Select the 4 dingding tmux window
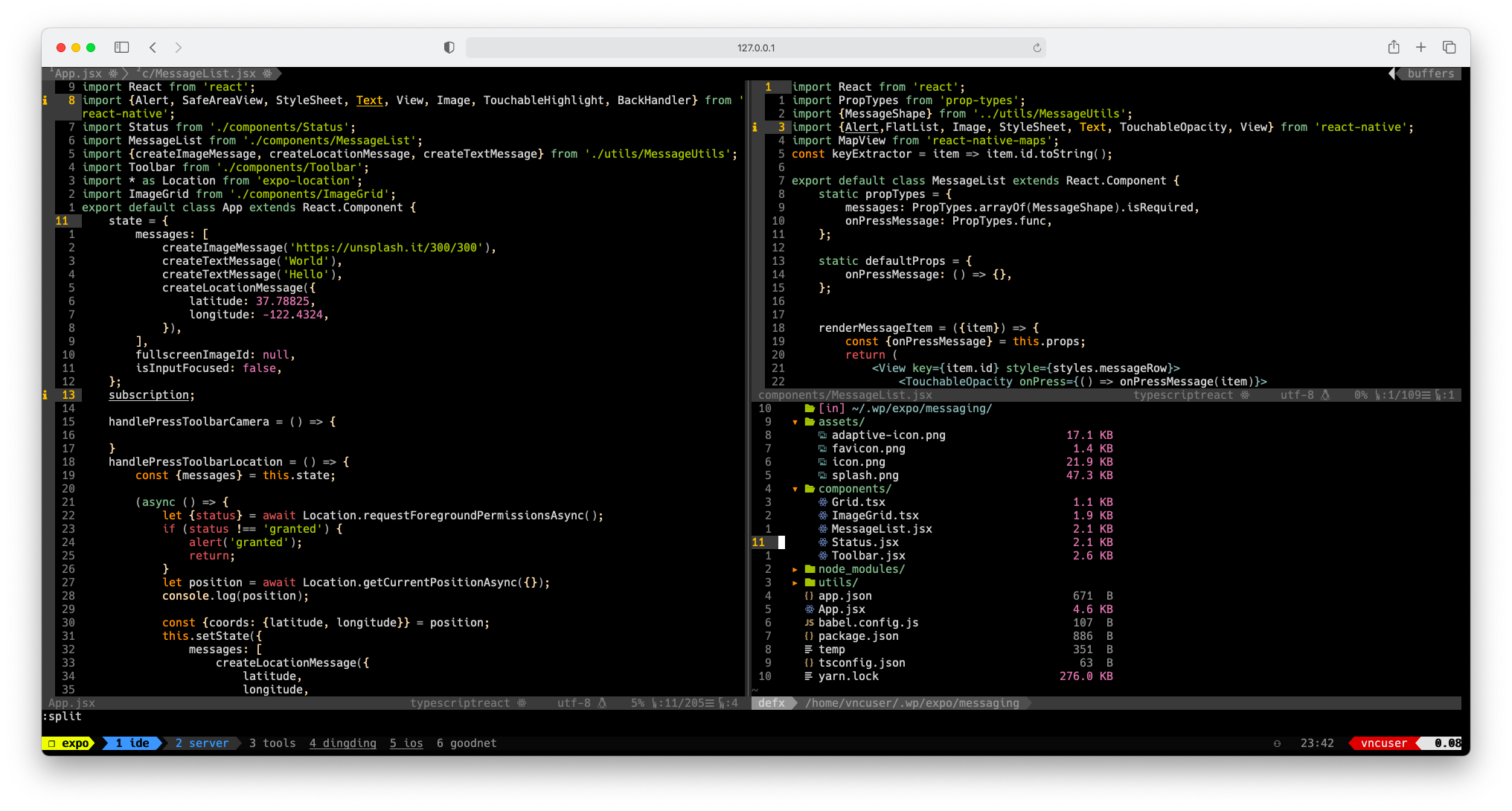1512x811 pixels. click(x=342, y=743)
